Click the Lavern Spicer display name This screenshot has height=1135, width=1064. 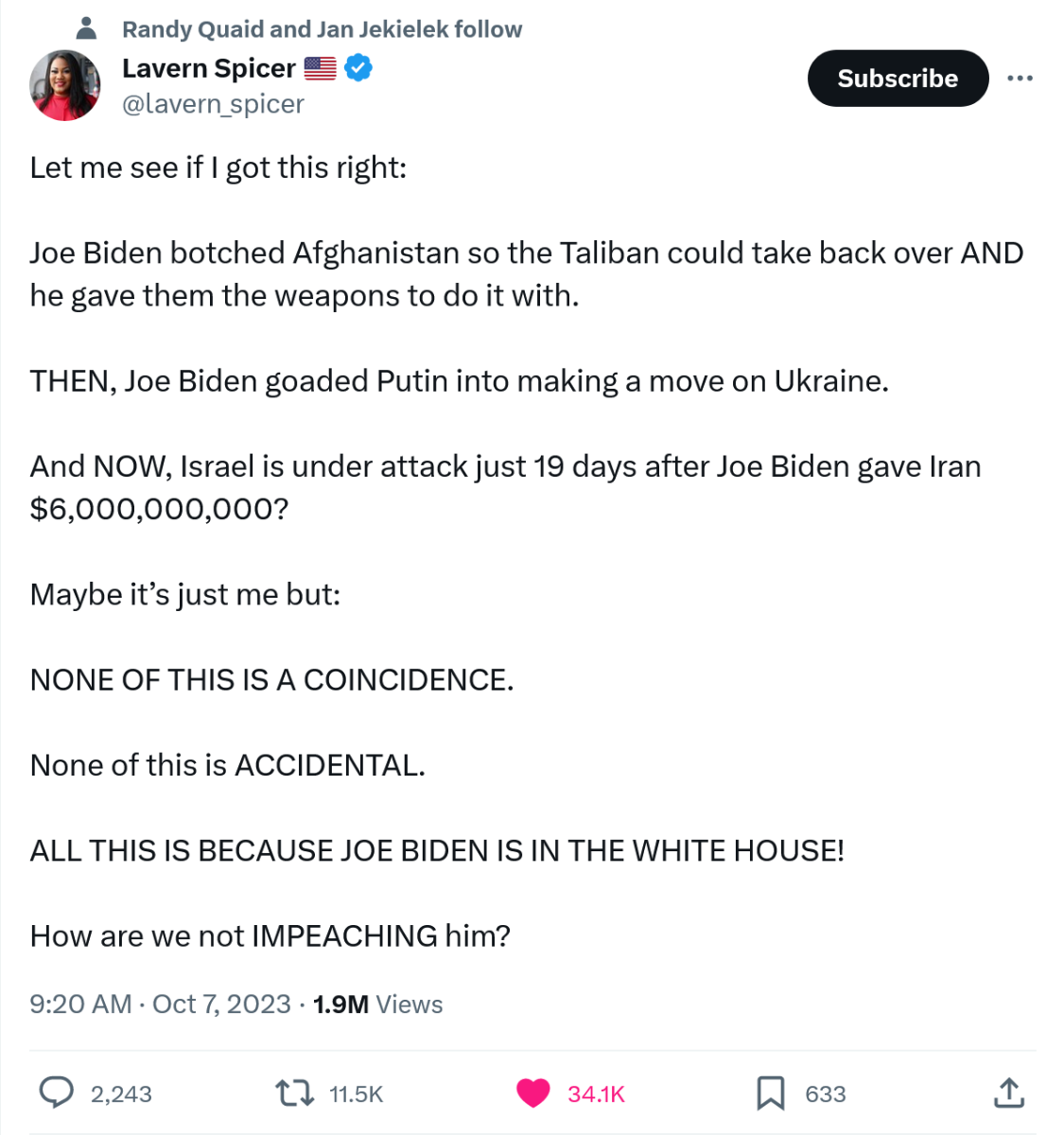click(x=209, y=69)
